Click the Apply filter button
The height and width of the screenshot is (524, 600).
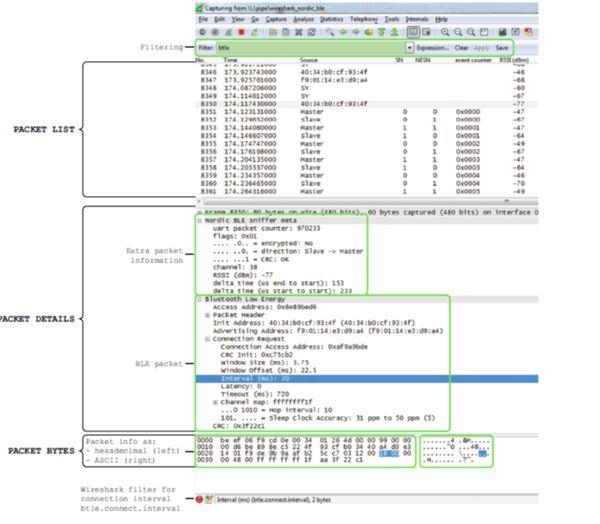coord(481,48)
